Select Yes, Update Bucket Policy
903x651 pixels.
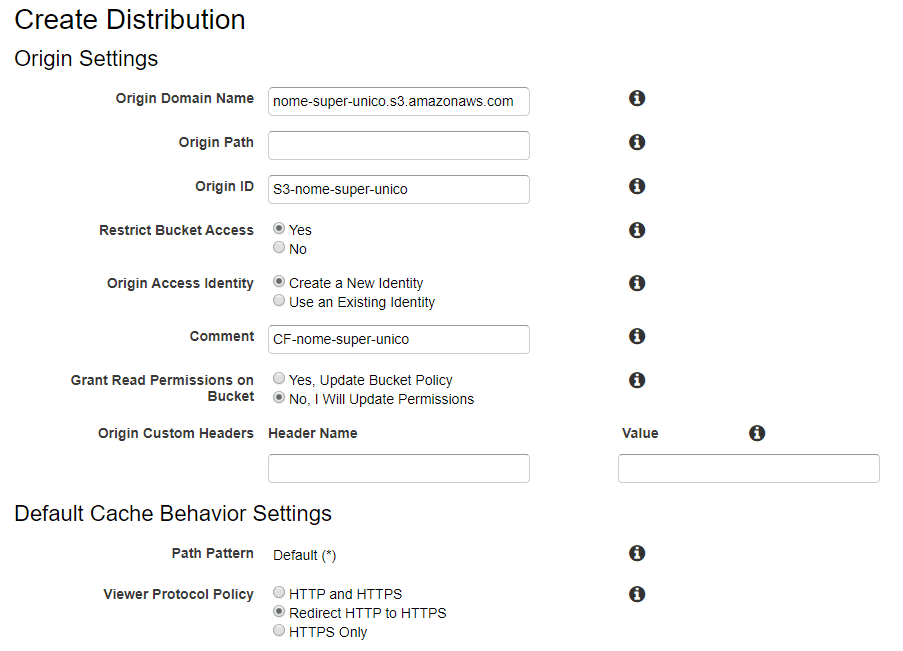[279, 380]
